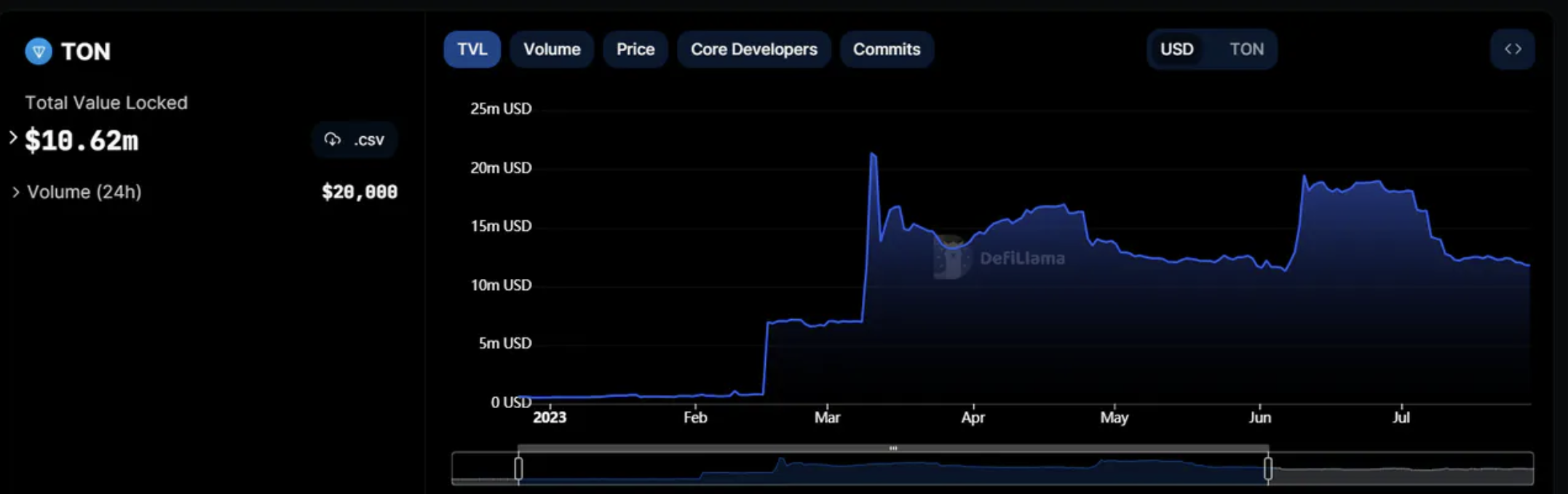Click the embed code brackets icon

coord(1513,50)
